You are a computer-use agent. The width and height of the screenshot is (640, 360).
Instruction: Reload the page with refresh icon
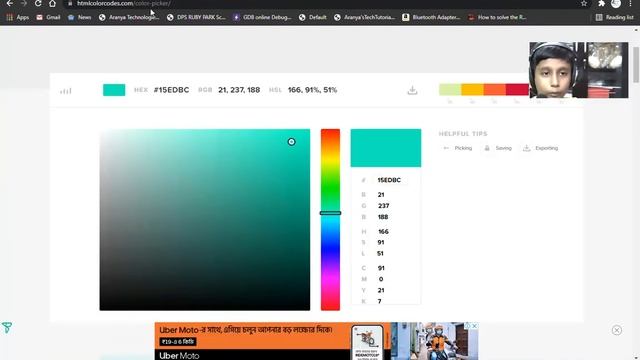click(38, 3)
